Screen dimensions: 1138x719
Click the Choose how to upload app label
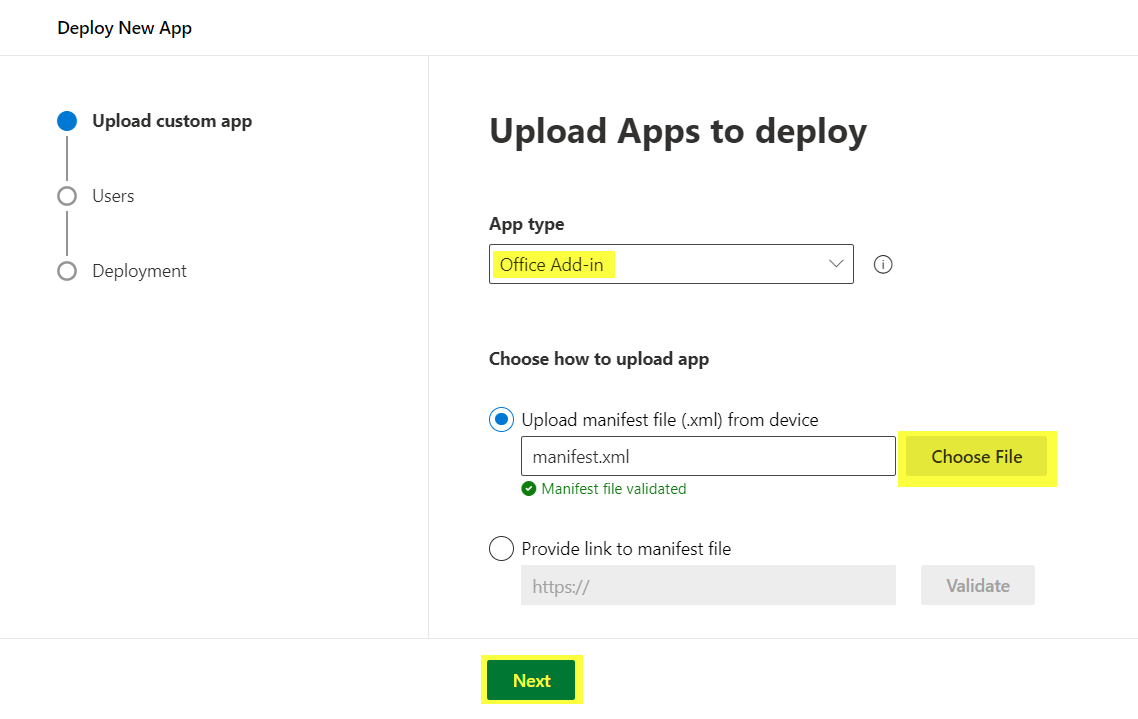click(x=599, y=359)
